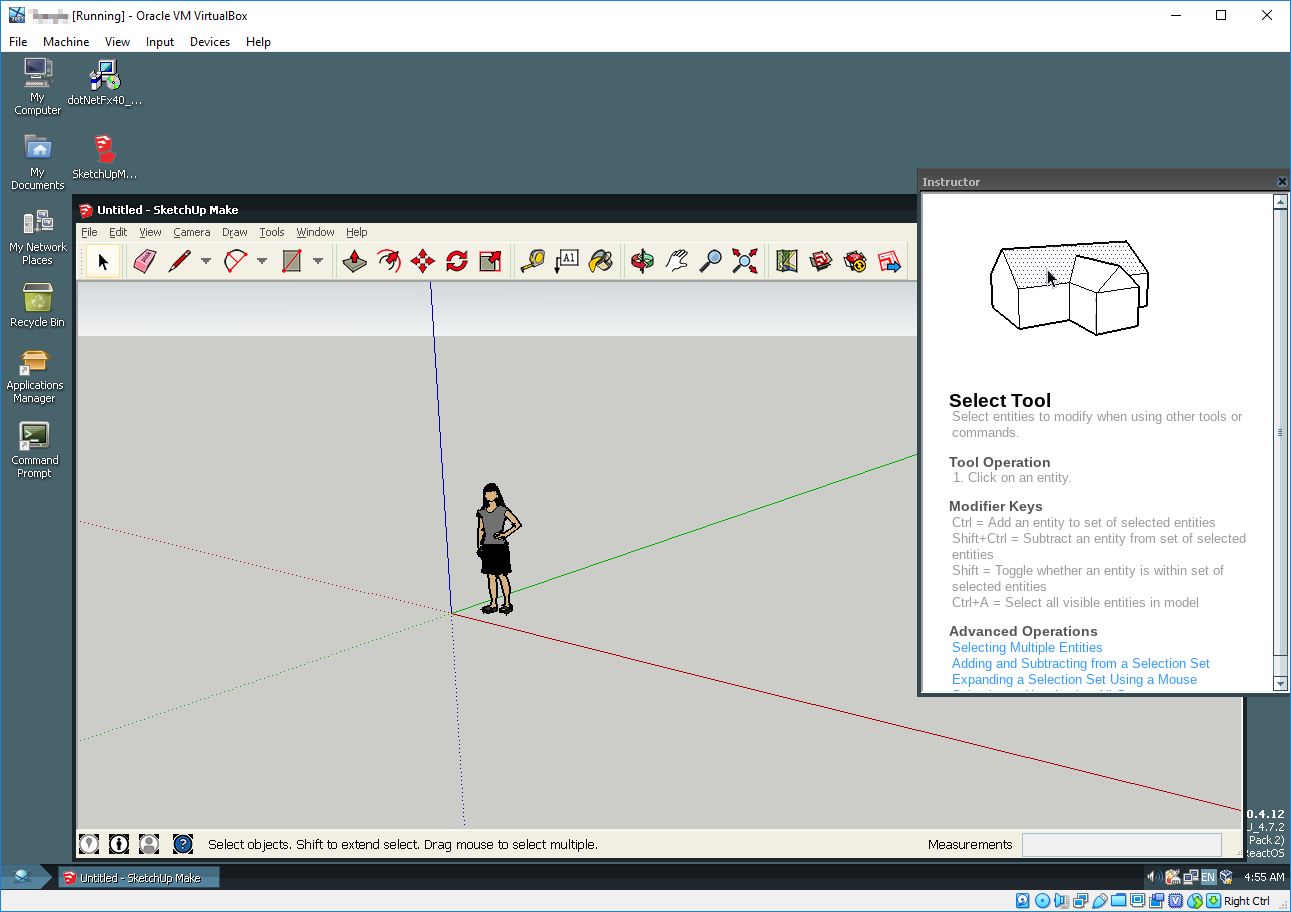
Task: Click the credits info status icon
Action: click(x=119, y=844)
